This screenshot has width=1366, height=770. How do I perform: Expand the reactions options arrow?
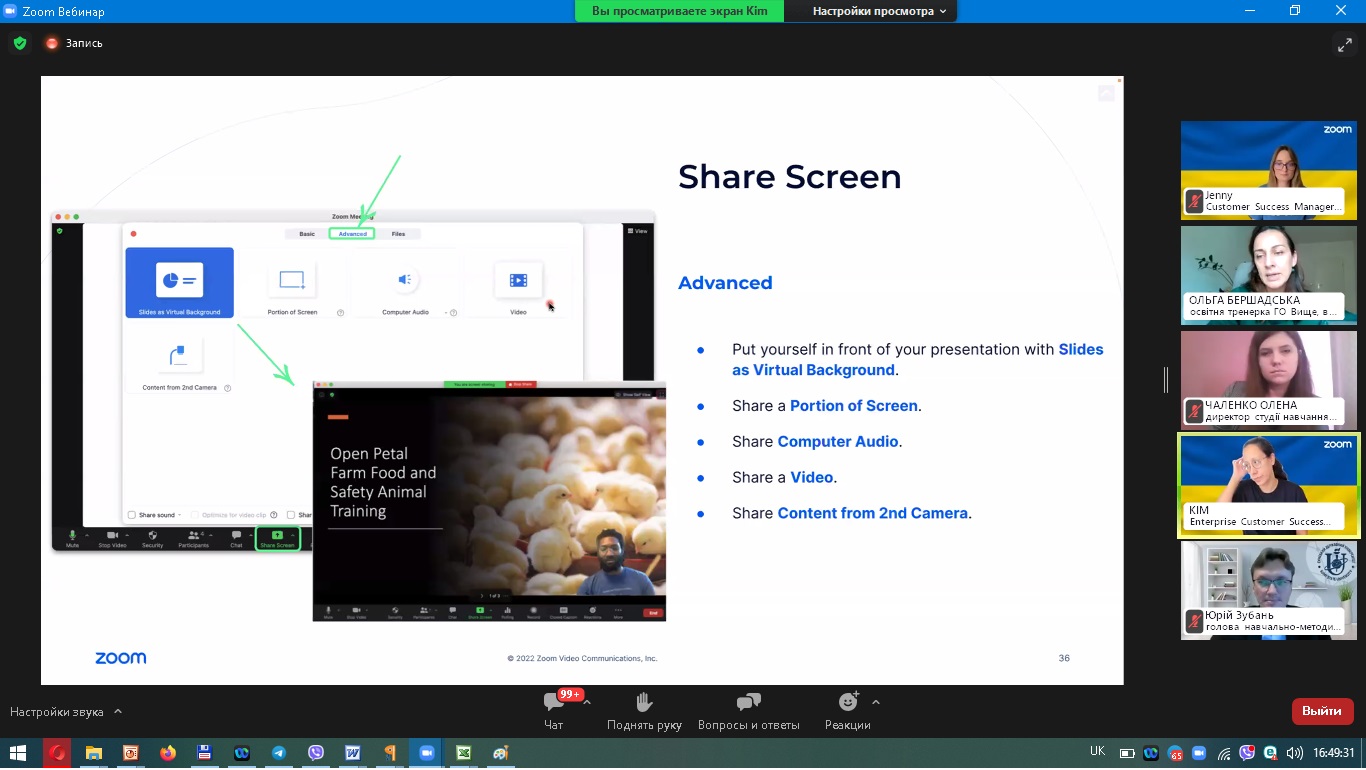click(x=876, y=702)
